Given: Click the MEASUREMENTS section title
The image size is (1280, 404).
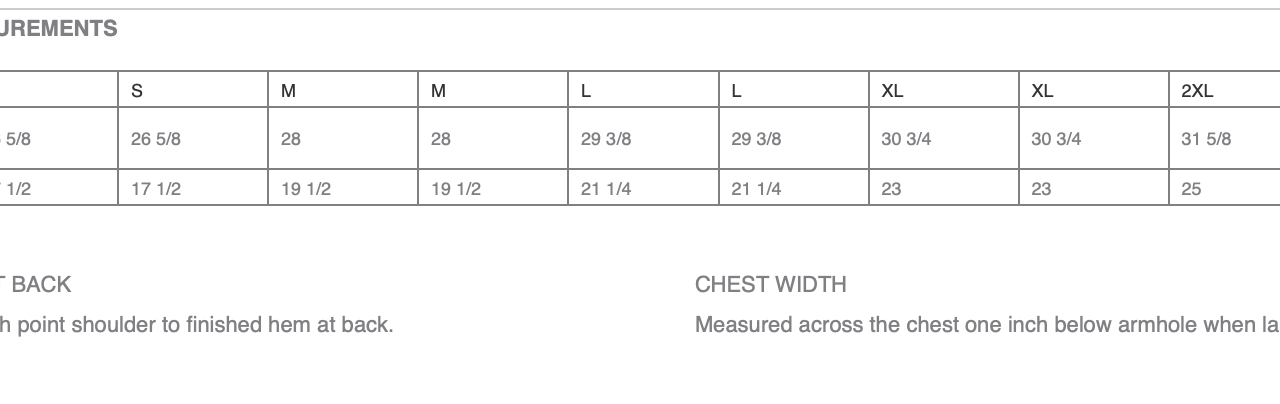Looking at the screenshot, I should click(x=58, y=29).
